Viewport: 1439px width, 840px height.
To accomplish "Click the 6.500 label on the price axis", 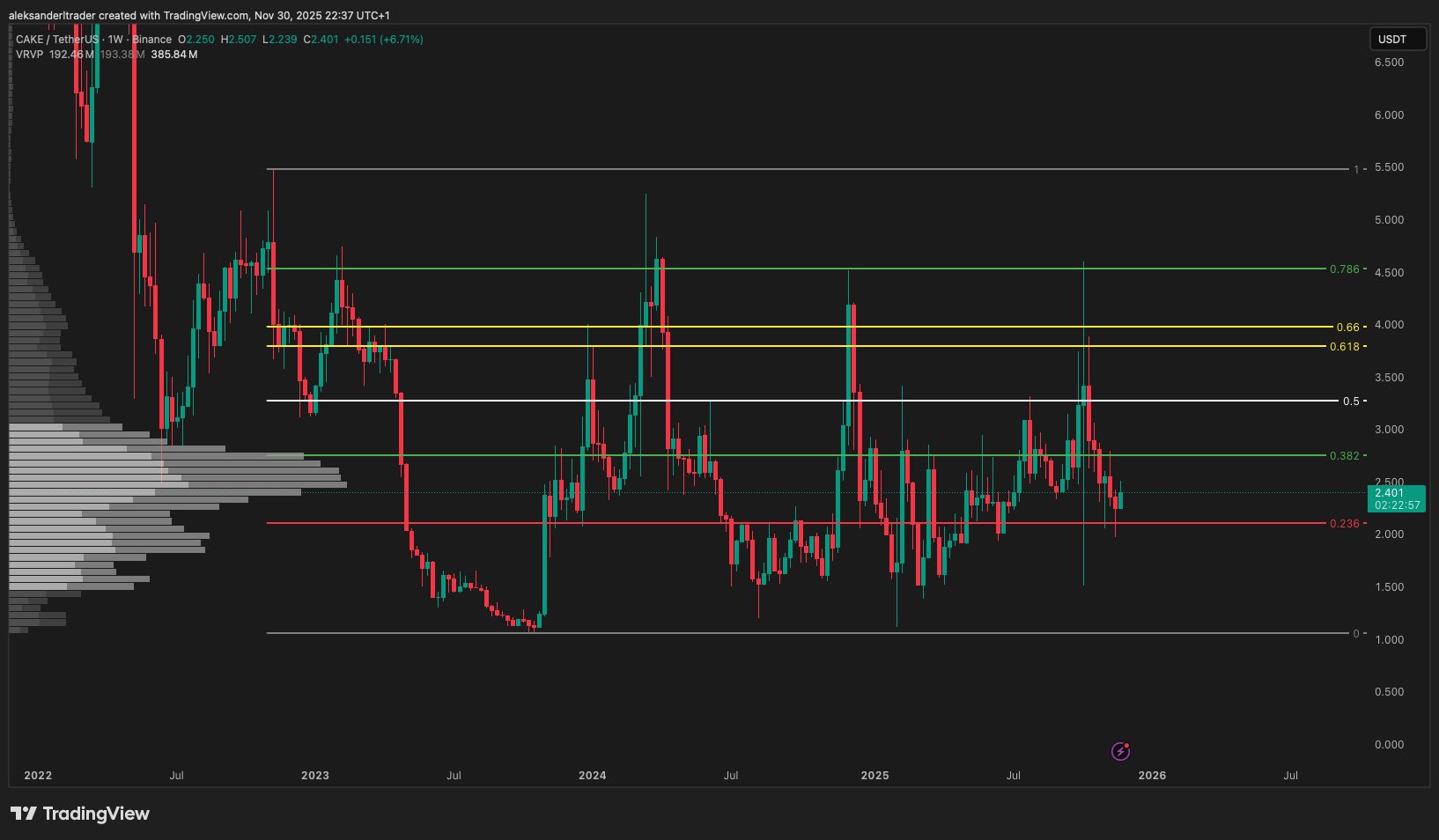I will [1389, 63].
